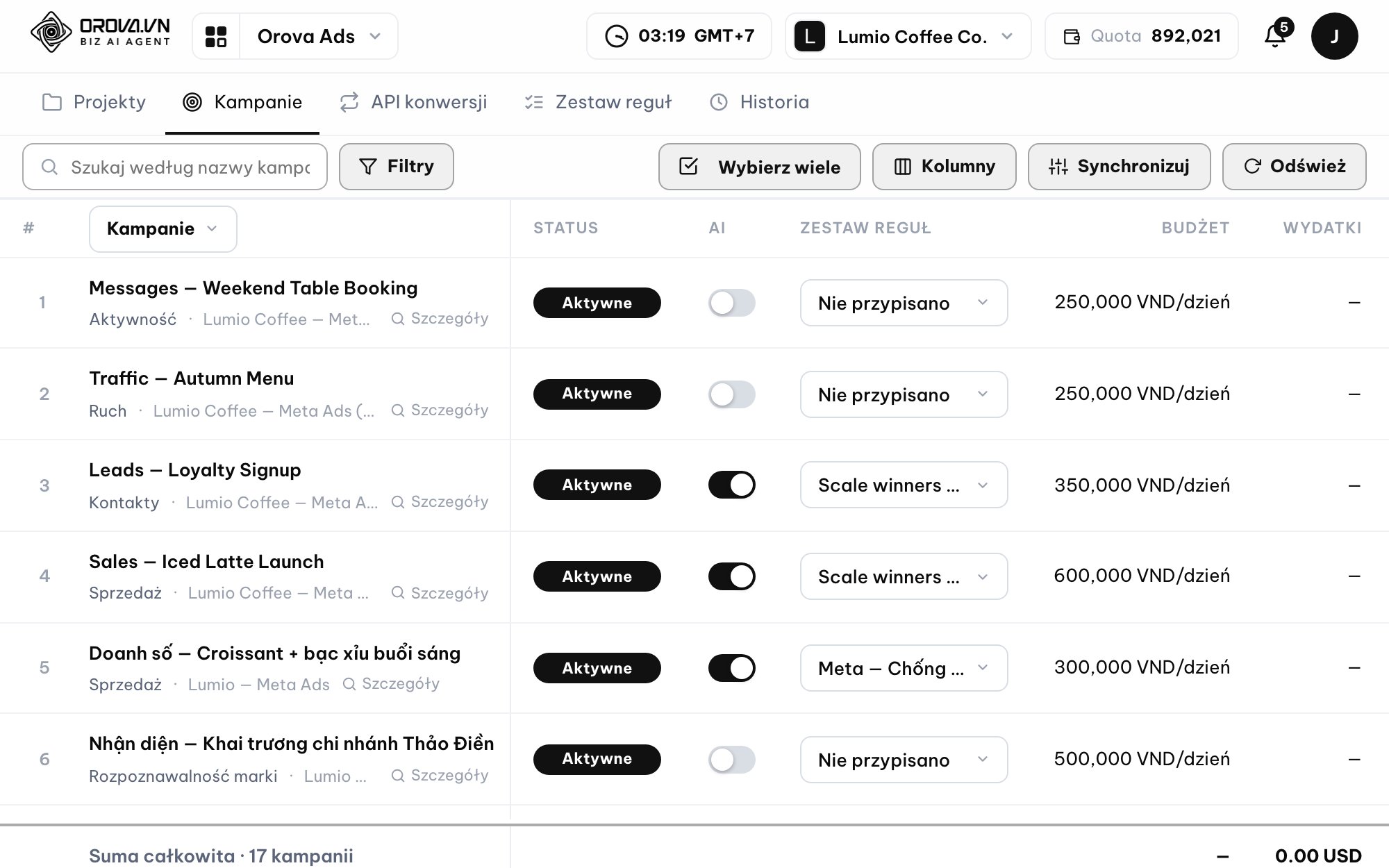The image size is (1389, 868).
Task: Click the search magnifier icon in campaign search
Action: [49, 167]
